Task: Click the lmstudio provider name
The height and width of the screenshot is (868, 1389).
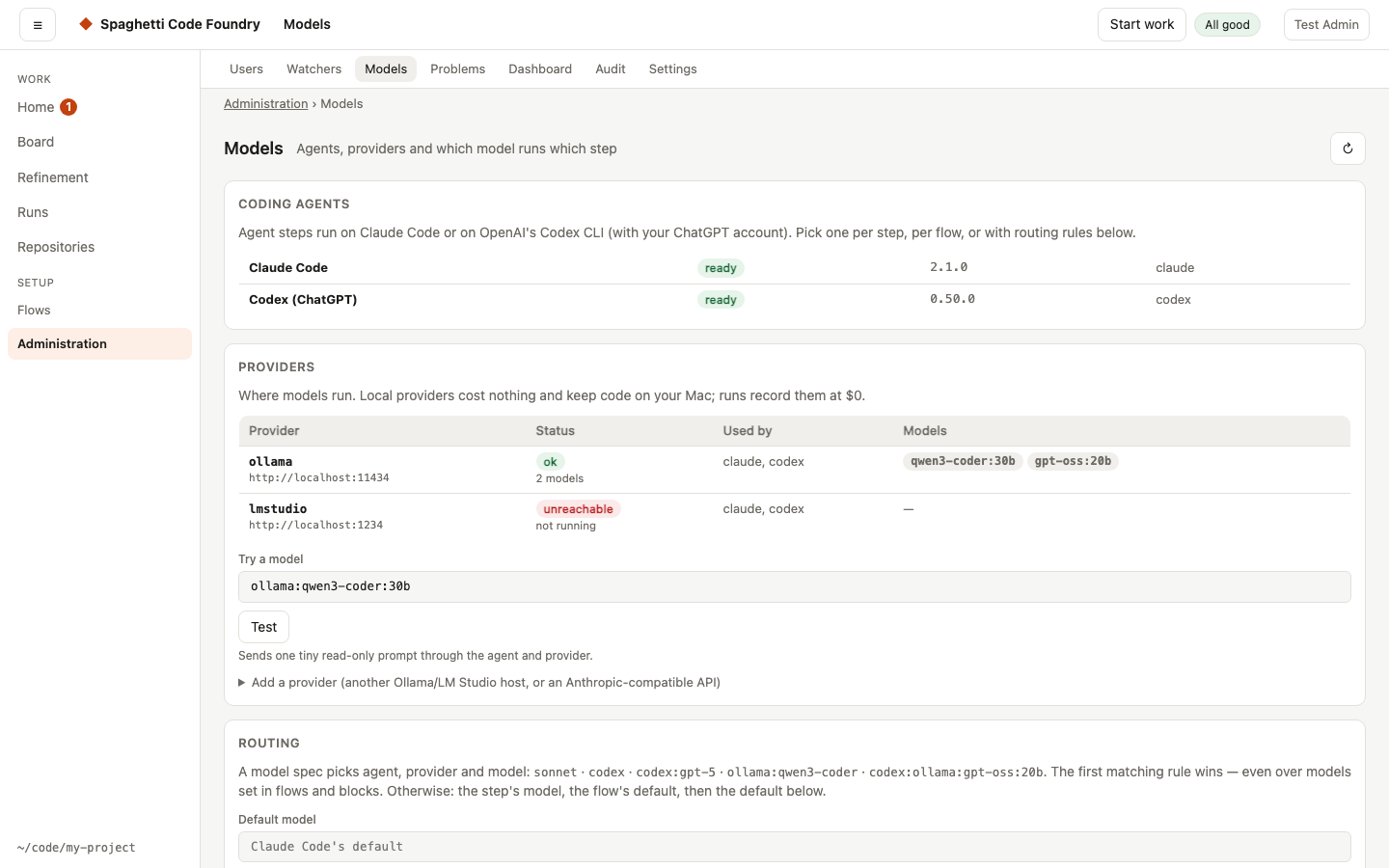Action: click(x=278, y=508)
